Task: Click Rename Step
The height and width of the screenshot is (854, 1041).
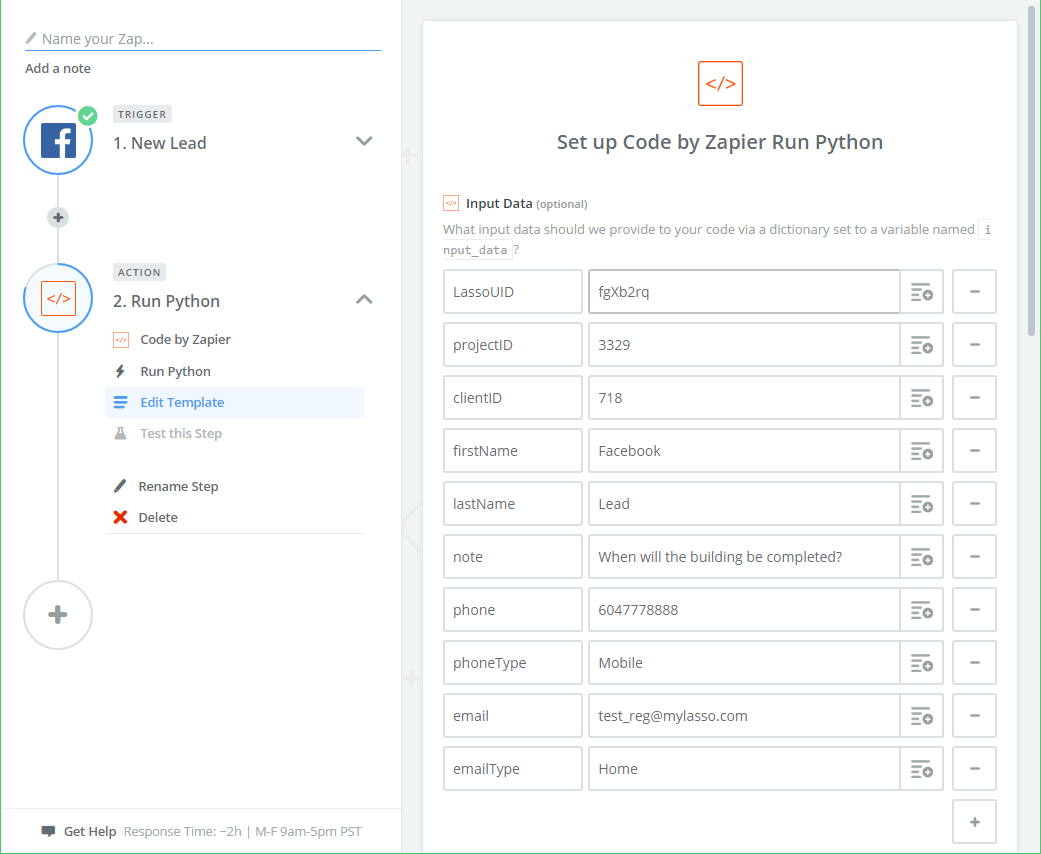Action: click(x=178, y=486)
